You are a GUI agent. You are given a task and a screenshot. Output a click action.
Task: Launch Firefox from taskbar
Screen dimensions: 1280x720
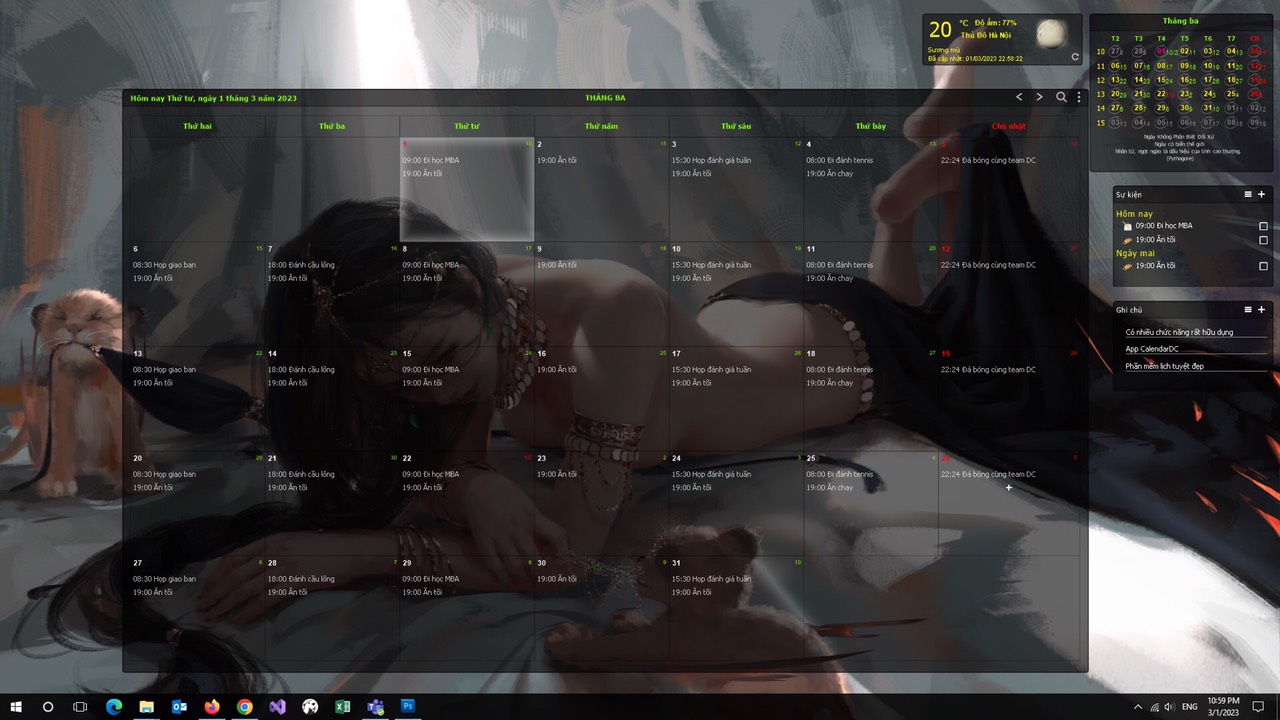[x=212, y=706]
